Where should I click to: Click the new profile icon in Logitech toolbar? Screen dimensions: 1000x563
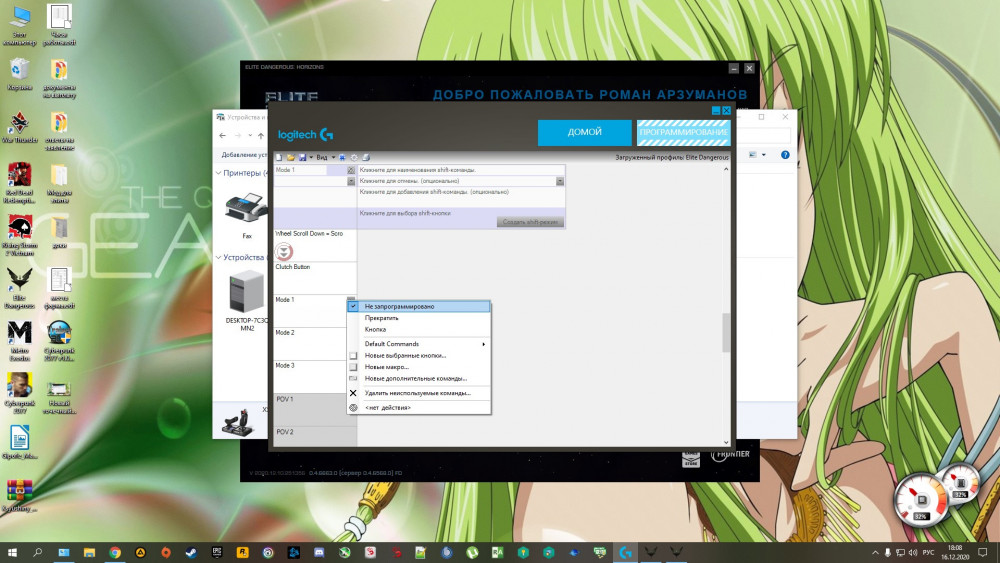coord(279,157)
